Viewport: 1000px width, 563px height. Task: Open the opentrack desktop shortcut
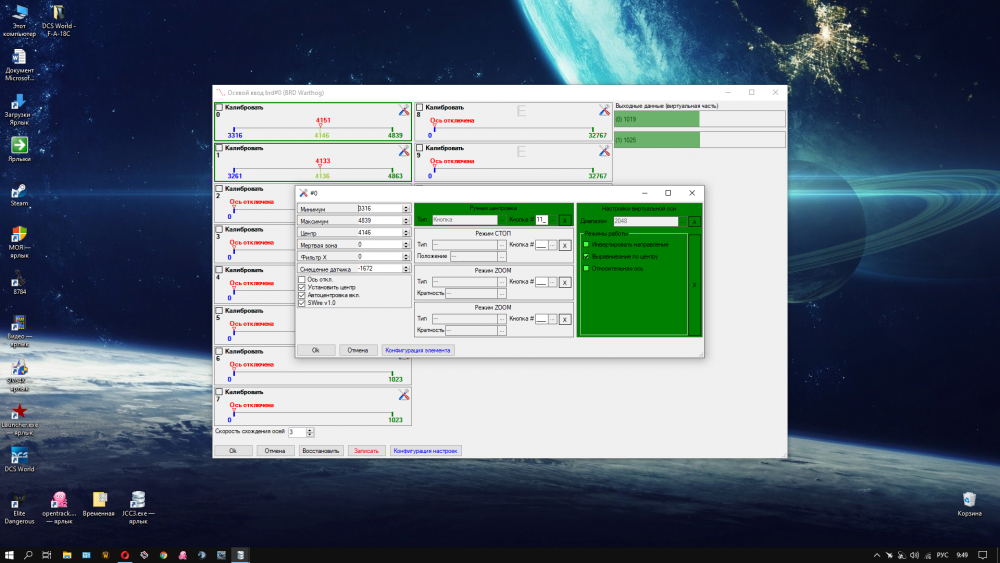click(x=58, y=500)
